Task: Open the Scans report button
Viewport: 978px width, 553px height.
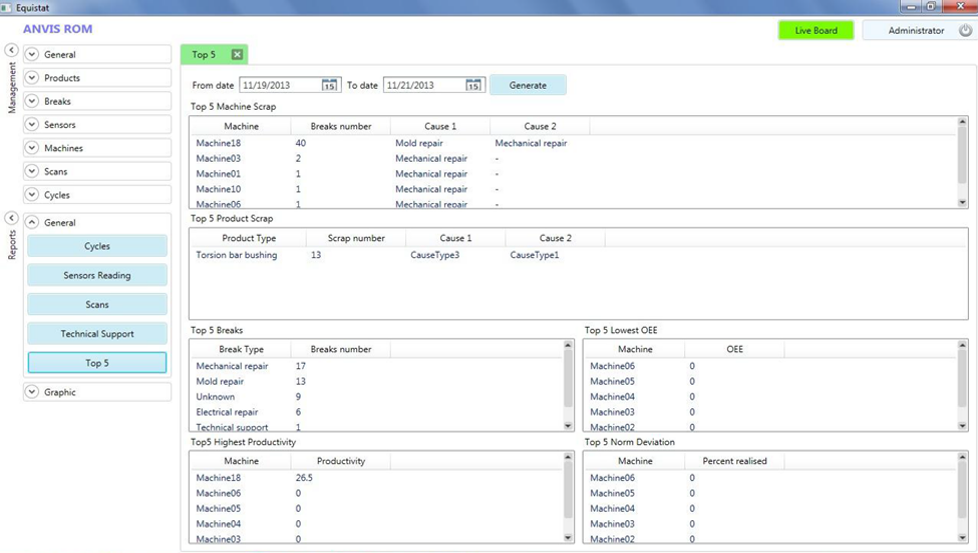Action: point(97,304)
